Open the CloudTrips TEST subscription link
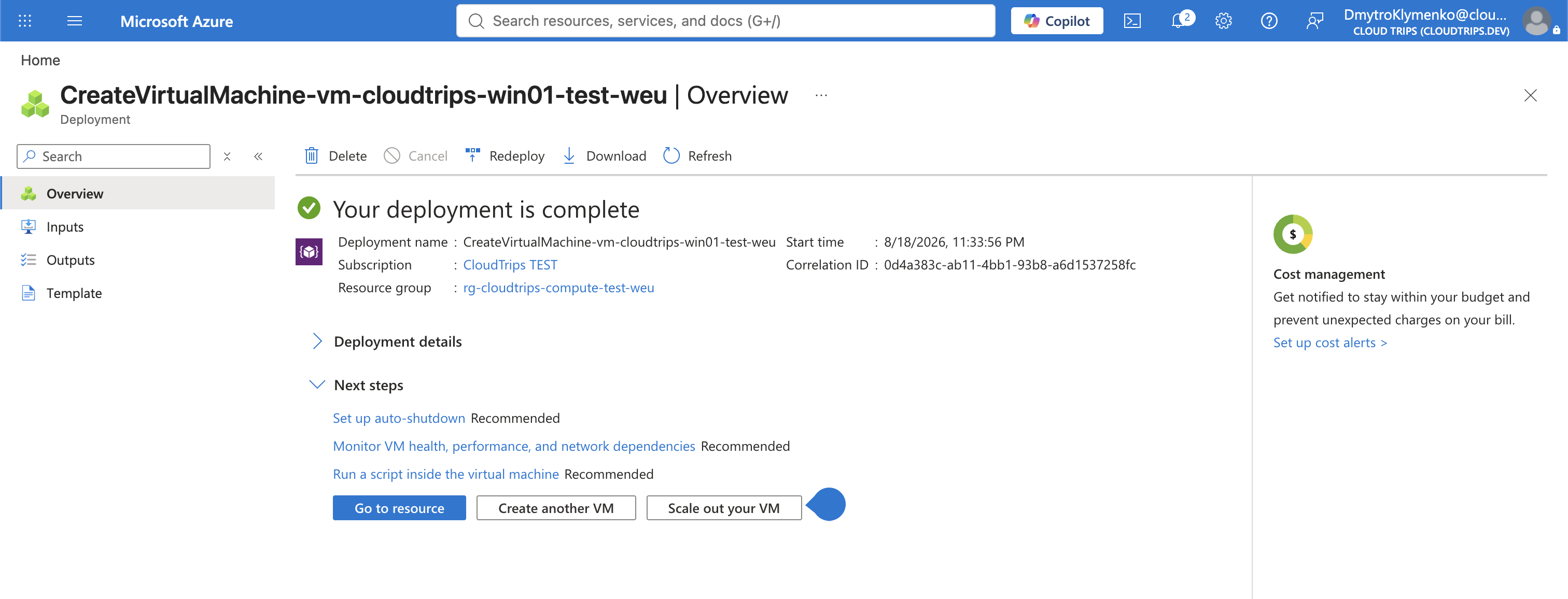 click(x=510, y=265)
